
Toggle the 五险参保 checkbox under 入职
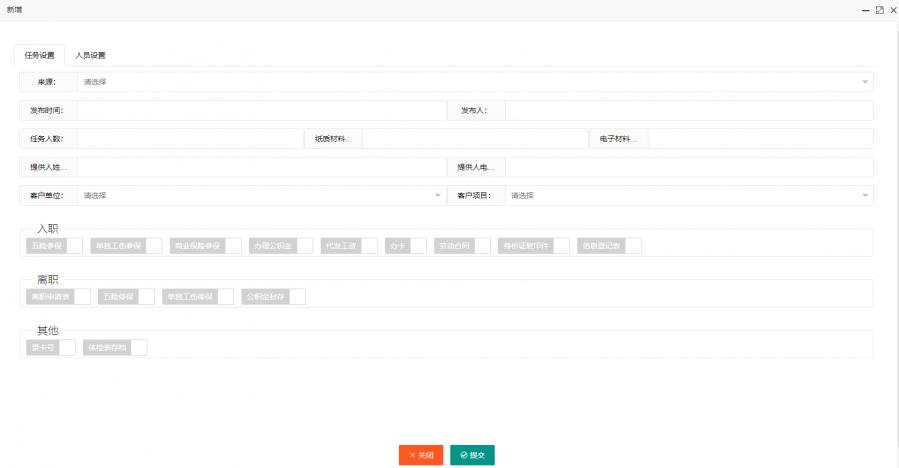(74, 246)
